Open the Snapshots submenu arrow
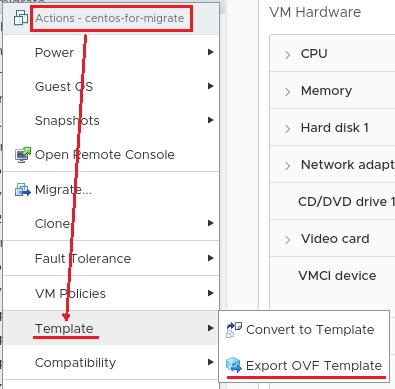This screenshot has height=389, width=395. [210, 120]
